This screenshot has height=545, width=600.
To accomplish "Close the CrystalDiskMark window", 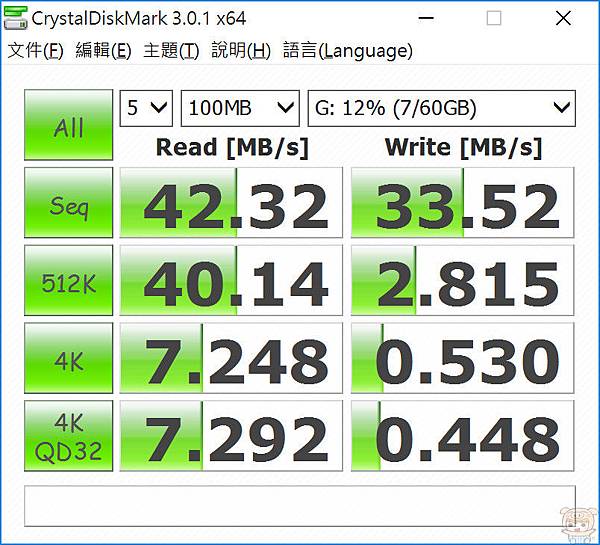I will coord(563,18).
